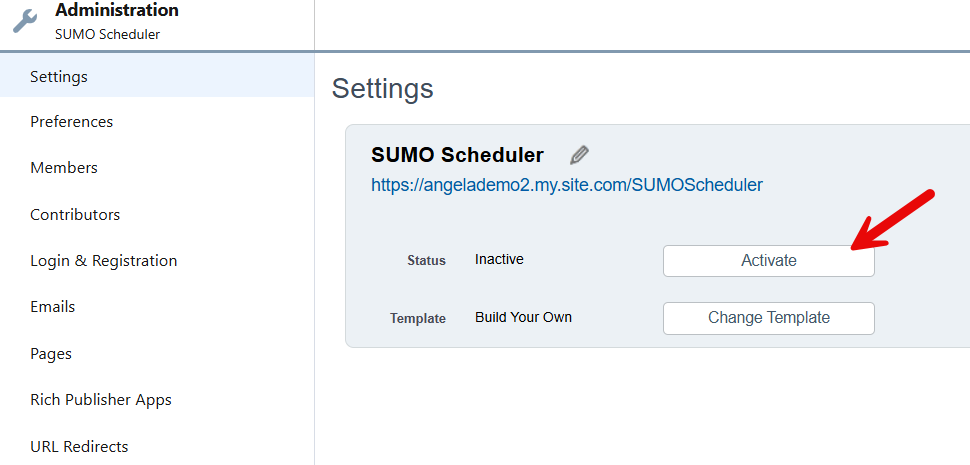Open the Members page

pos(64,168)
